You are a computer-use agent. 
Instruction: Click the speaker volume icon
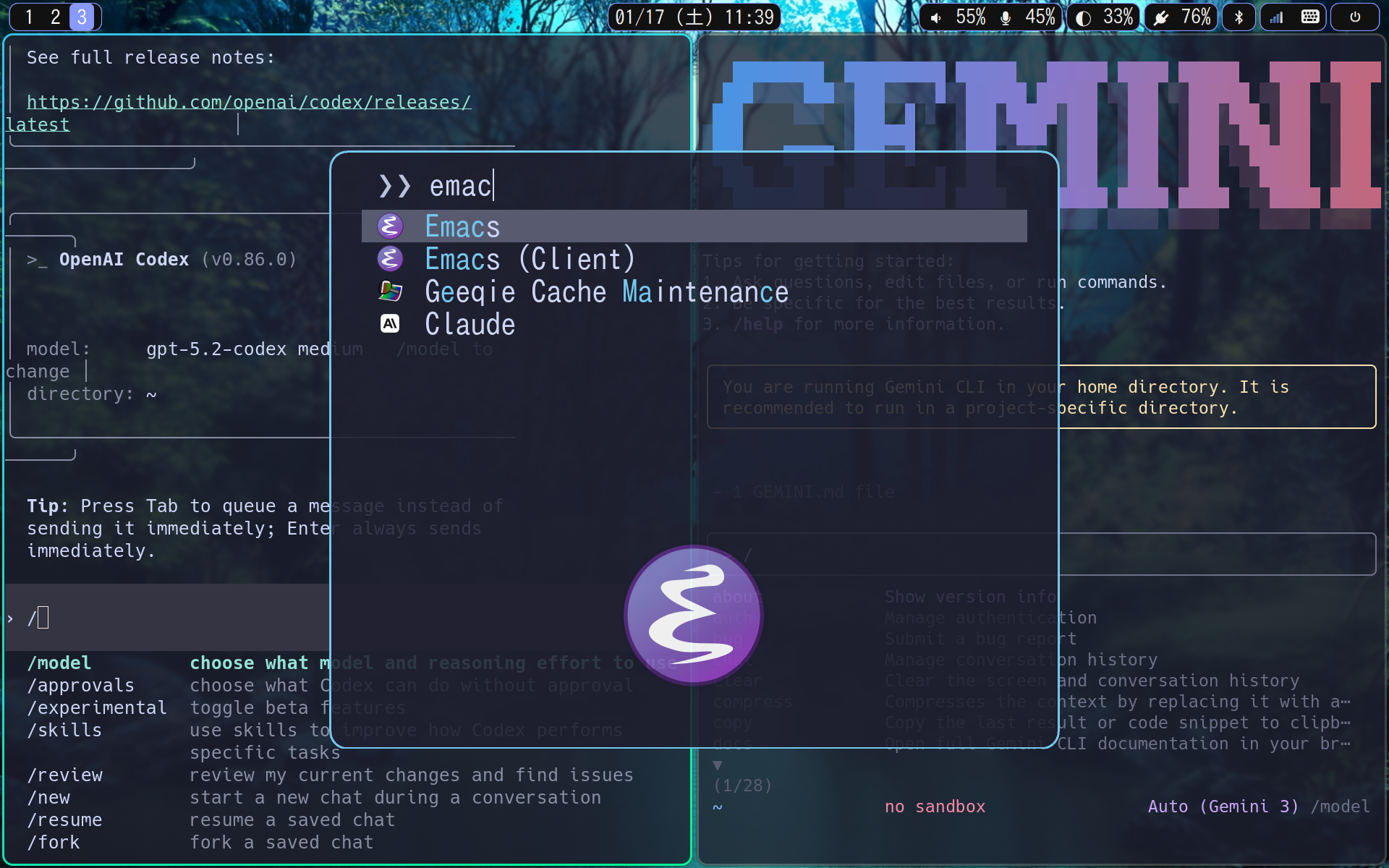coord(936,17)
